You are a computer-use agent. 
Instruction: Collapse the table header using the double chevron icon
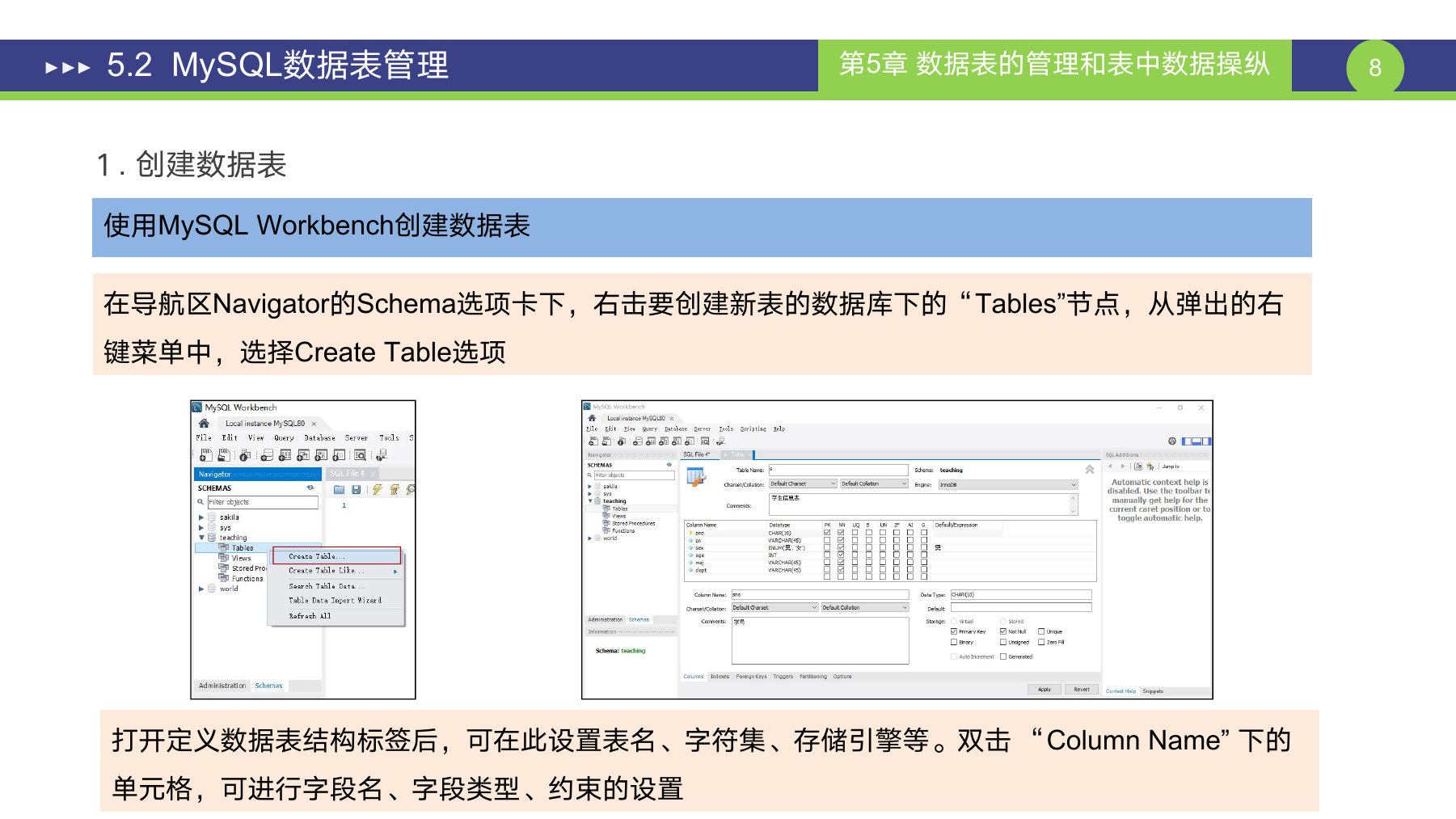coord(1090,469)
